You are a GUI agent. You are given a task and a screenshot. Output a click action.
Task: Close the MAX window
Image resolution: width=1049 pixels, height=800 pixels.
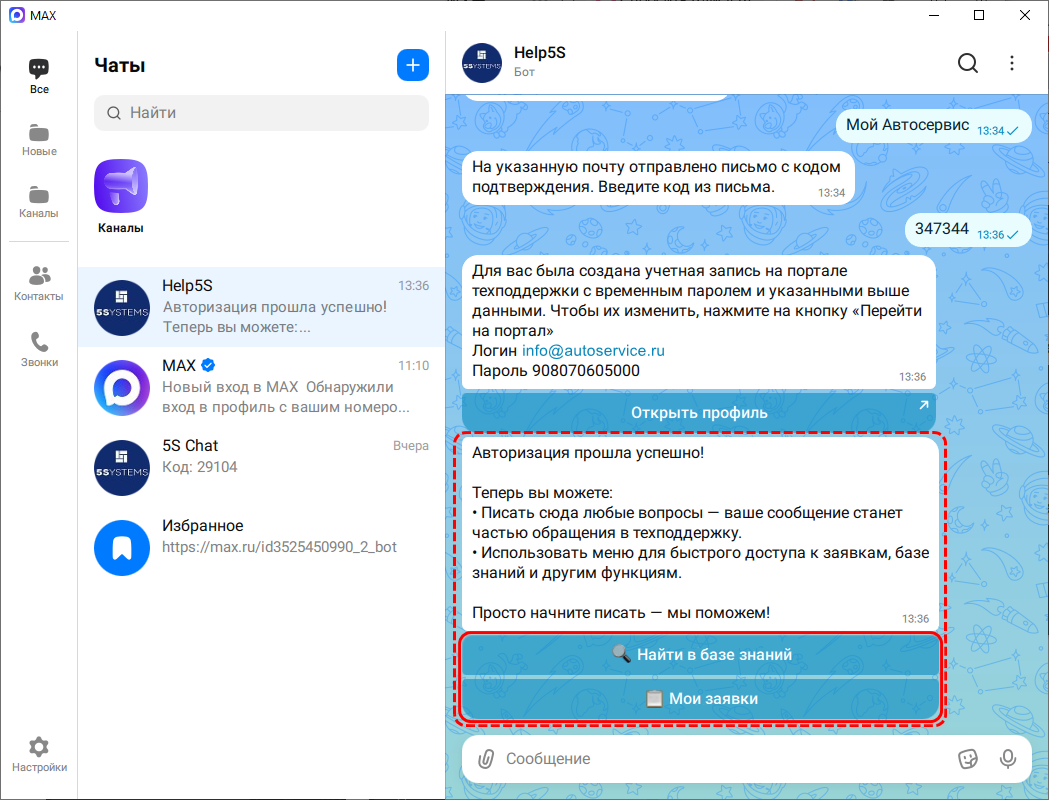[1024, 15]
